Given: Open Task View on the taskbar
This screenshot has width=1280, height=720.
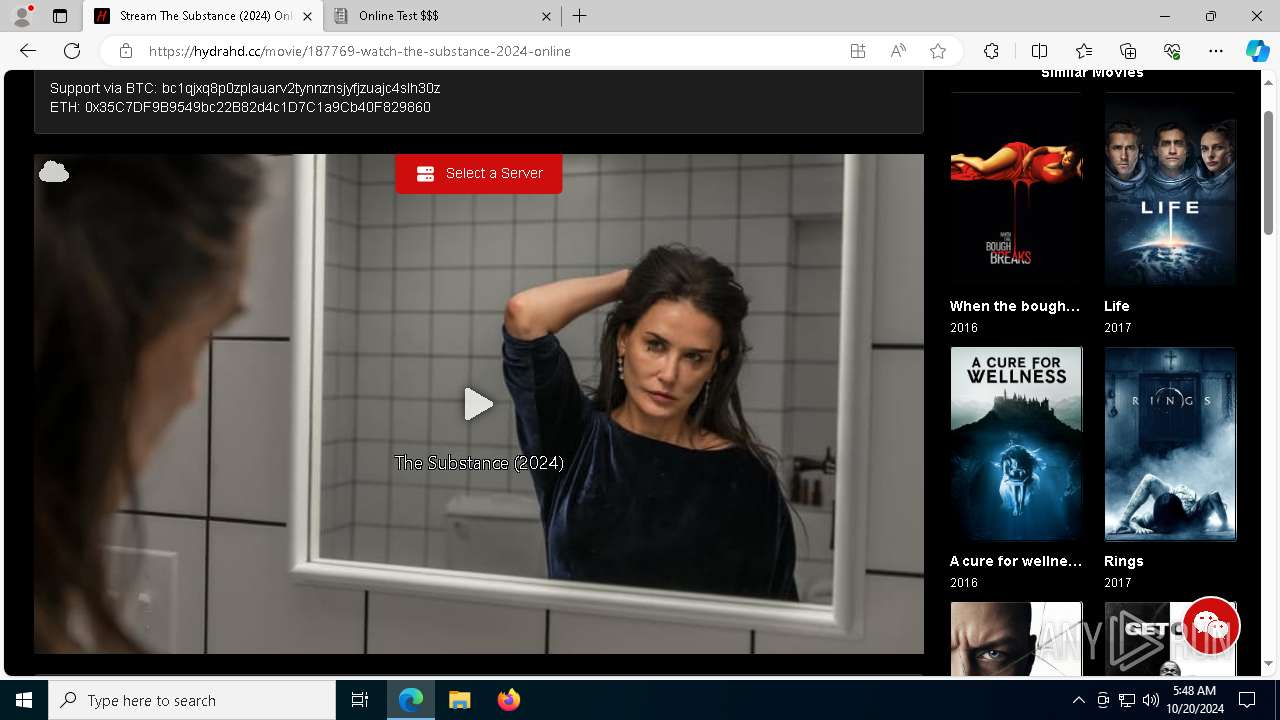Looking at the screenshot, I should pyautogui.click(x=360, y=700).
